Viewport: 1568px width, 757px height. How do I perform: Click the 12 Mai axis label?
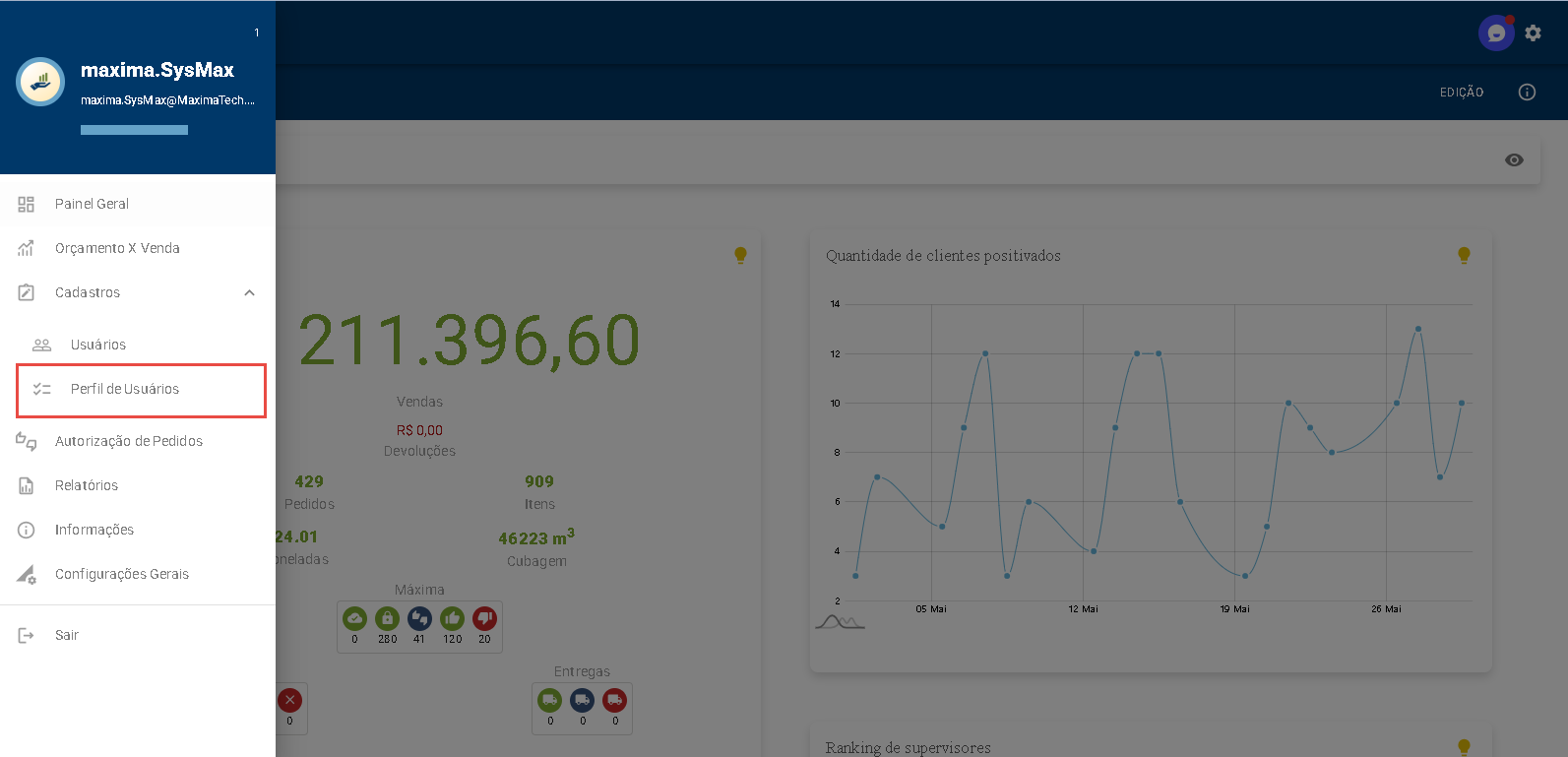click(1083, 609)
